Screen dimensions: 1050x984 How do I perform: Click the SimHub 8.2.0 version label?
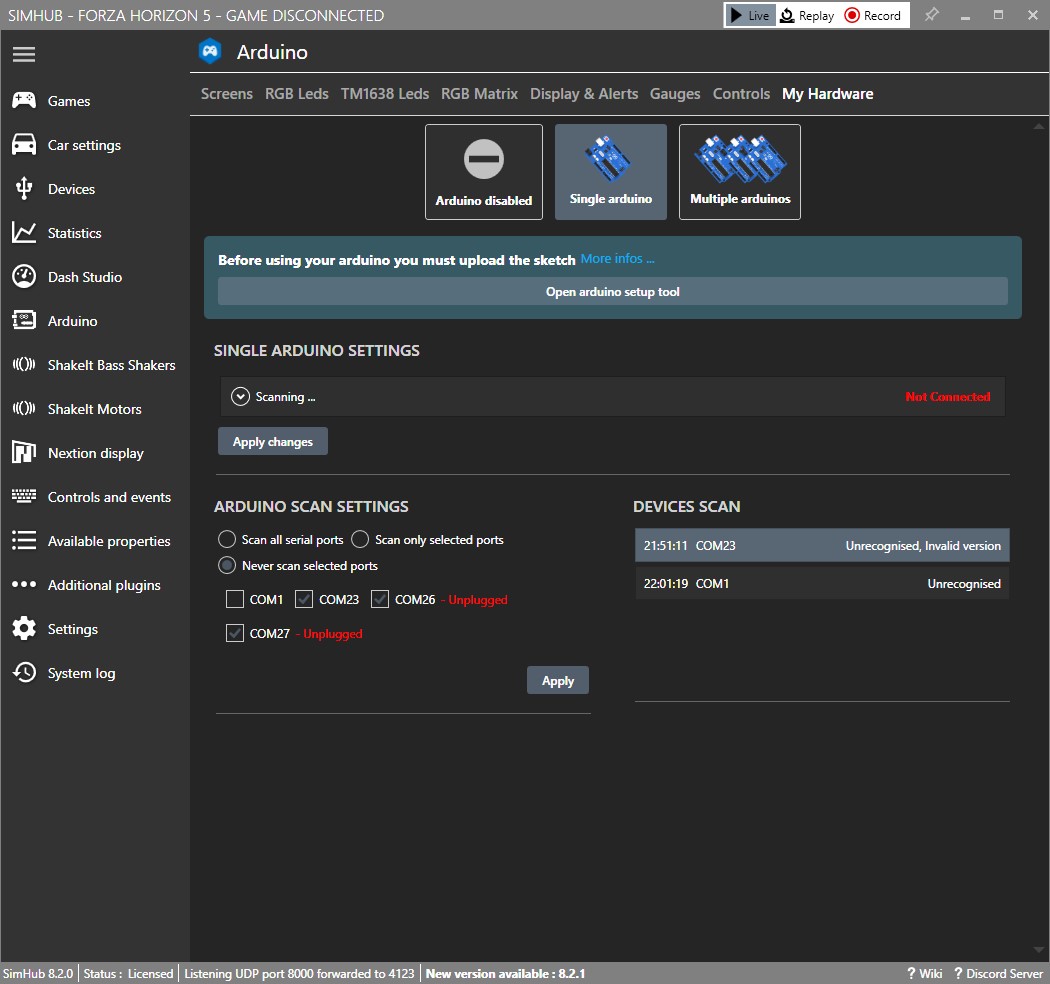38,973
